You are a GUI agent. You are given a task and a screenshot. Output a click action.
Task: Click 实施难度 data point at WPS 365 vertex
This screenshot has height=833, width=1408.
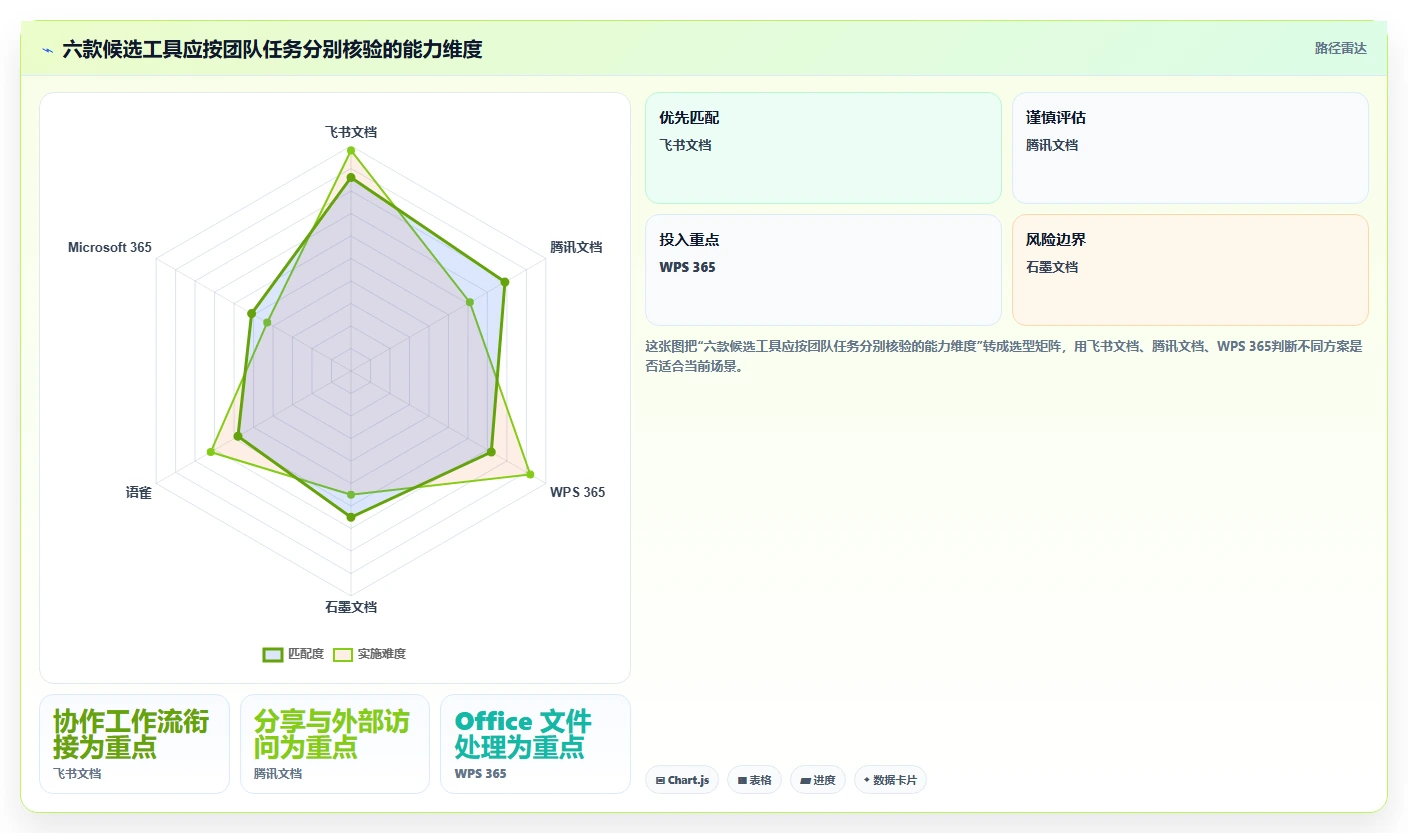coord(530,474)
